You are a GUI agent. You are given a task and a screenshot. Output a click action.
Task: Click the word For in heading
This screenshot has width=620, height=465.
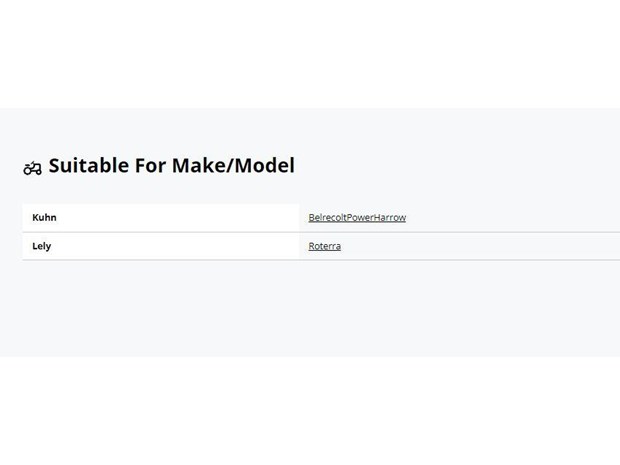(150, 165)
